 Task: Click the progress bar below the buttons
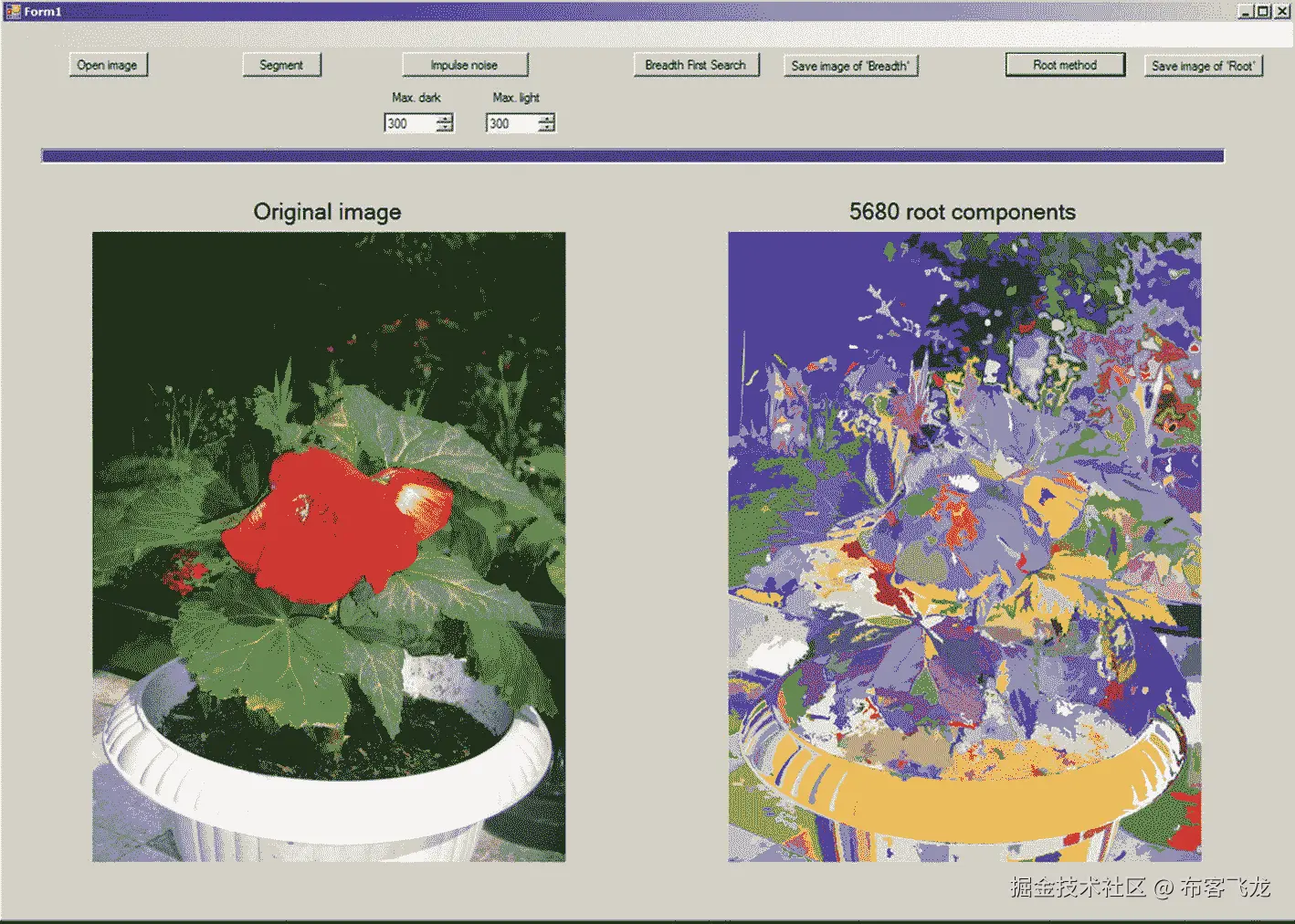tap(634, 155)
